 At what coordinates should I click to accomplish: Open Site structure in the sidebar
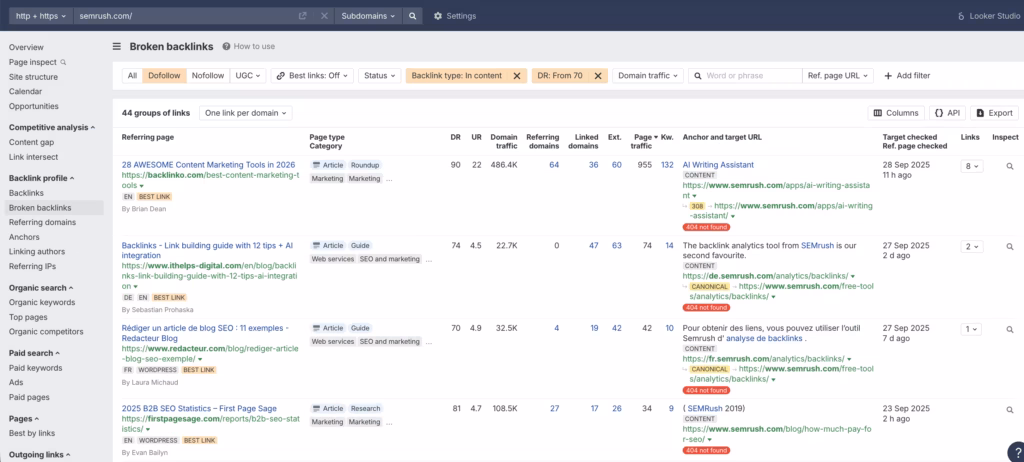(33, 76)
